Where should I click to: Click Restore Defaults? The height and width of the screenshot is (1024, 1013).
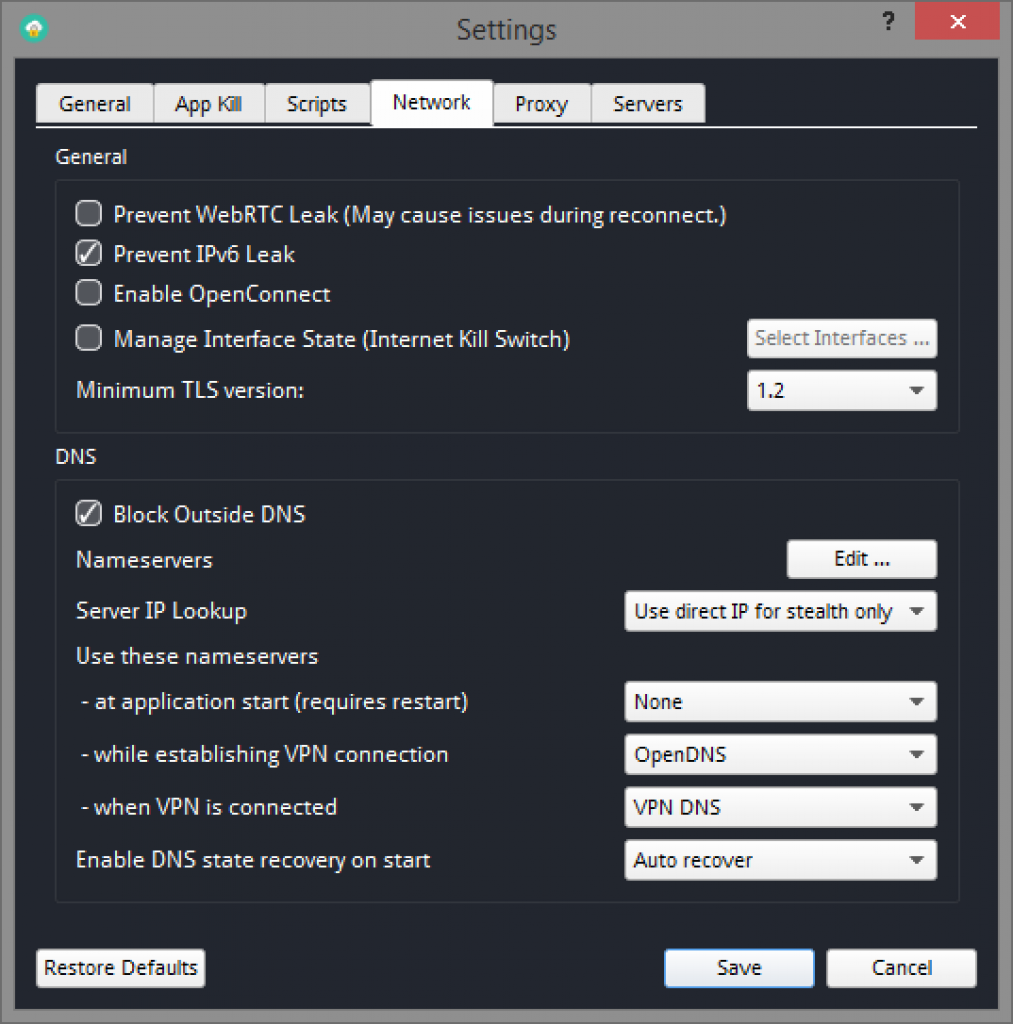121,968
